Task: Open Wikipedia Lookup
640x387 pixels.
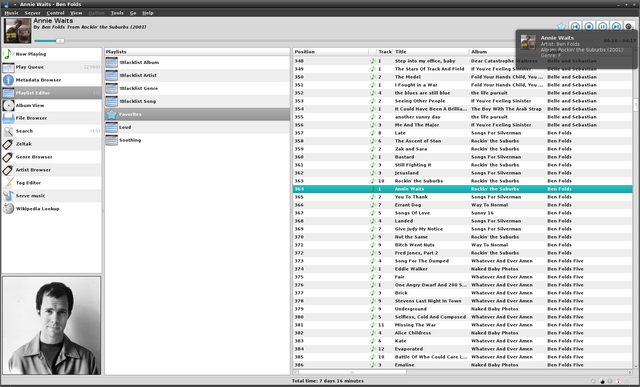Action: [51, 209]
